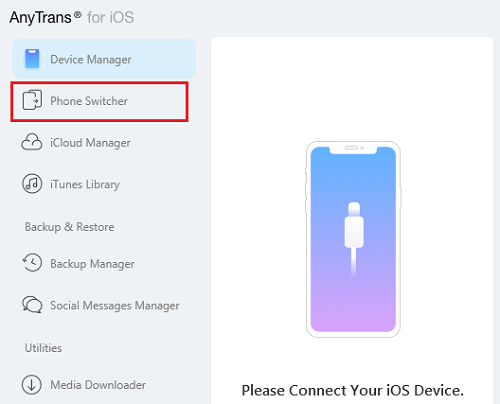Click the AnyTrans for iOS title
Image resolution: width=500 pixels, height=404 pixels.
[x=72, y=17]
